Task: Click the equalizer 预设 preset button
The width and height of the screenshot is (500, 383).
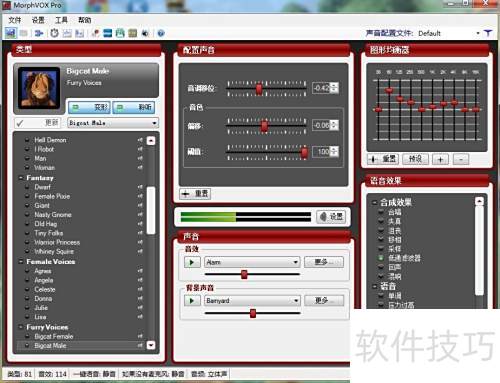Action: tap(415, 159)
